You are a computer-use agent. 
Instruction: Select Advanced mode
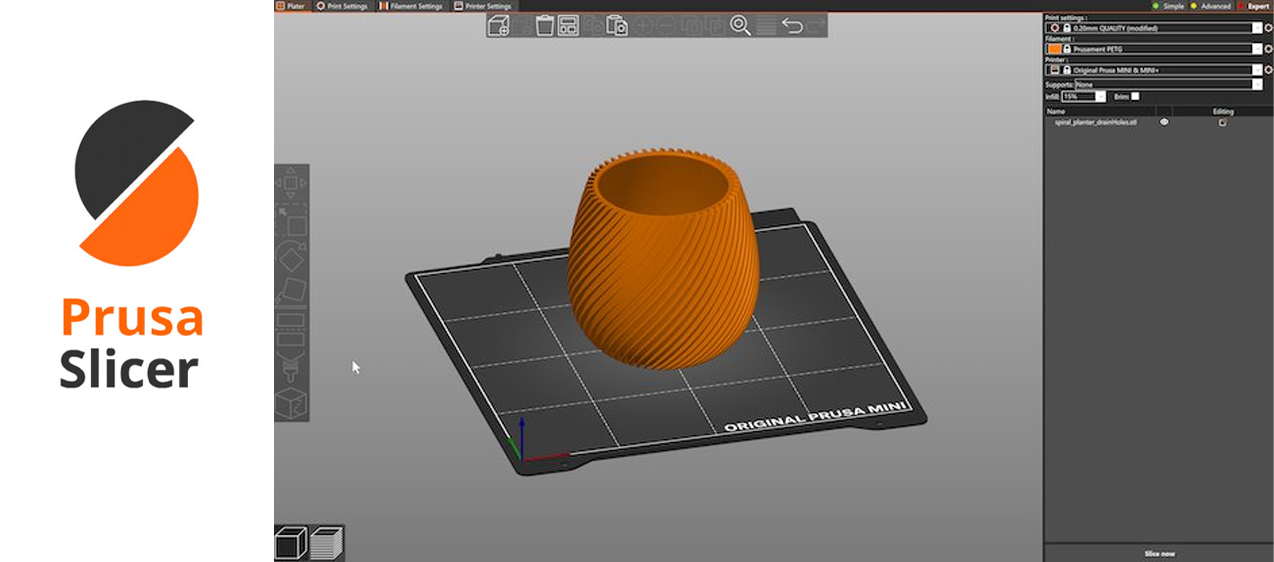click(1210, 6)
